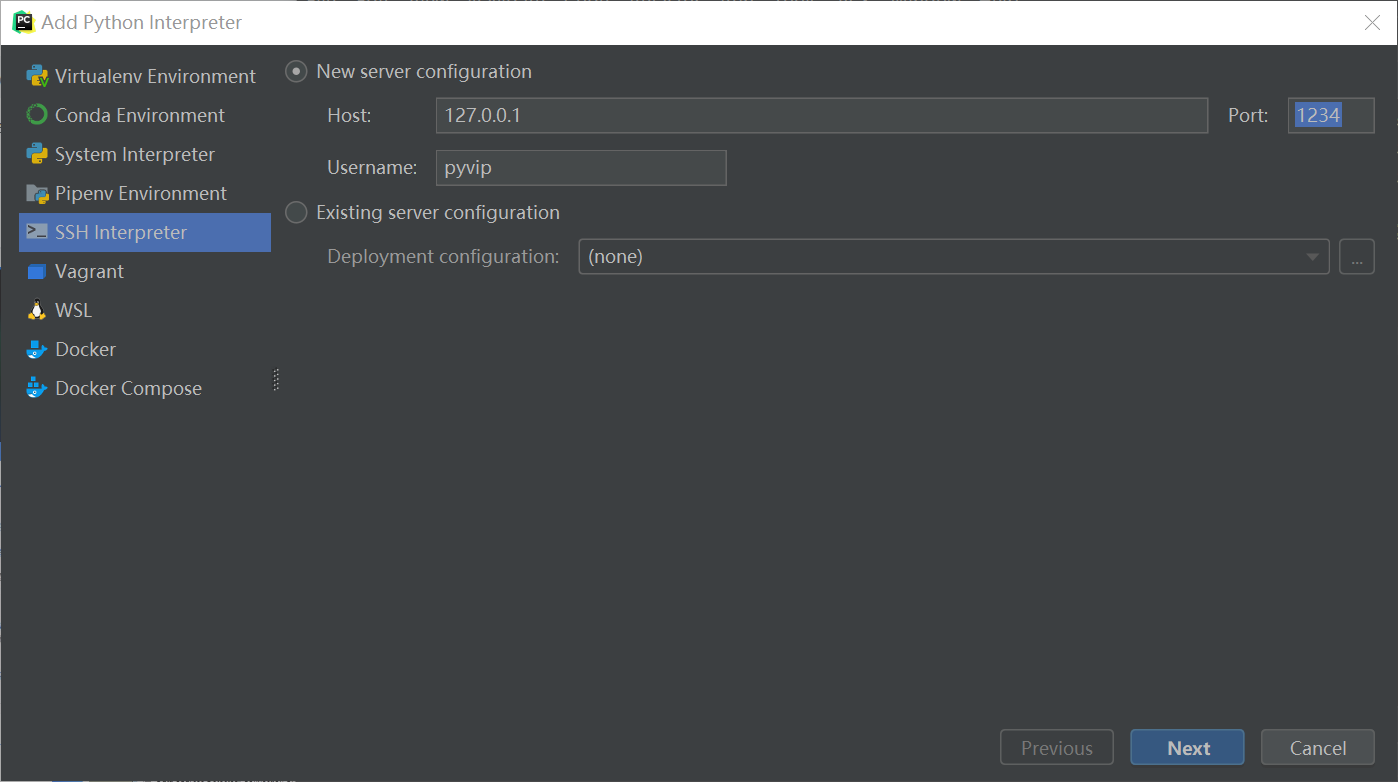The height and width of the screenshot is (782, 1398).
Task: Select New server configuration radio button
Action: coord(296,72)
